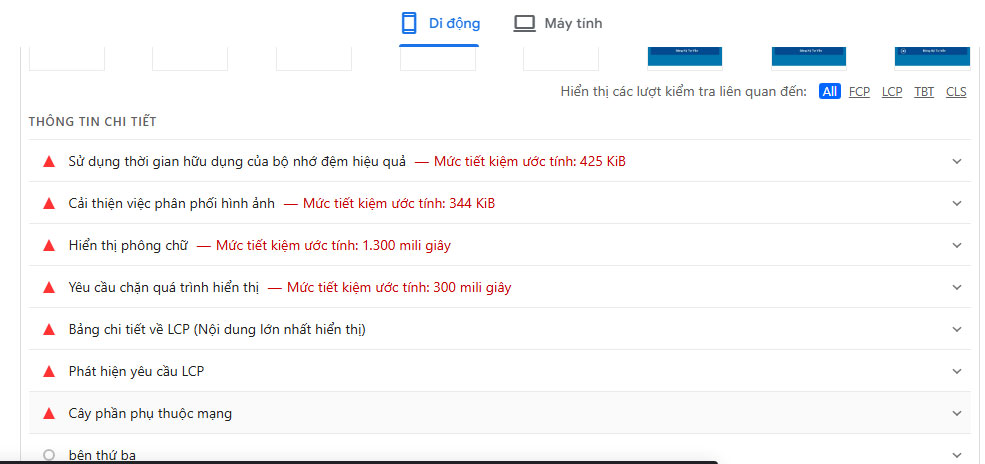985x464 pixels.
Task: Expand the bên thứ ba chevron
Action: [957, 455]
